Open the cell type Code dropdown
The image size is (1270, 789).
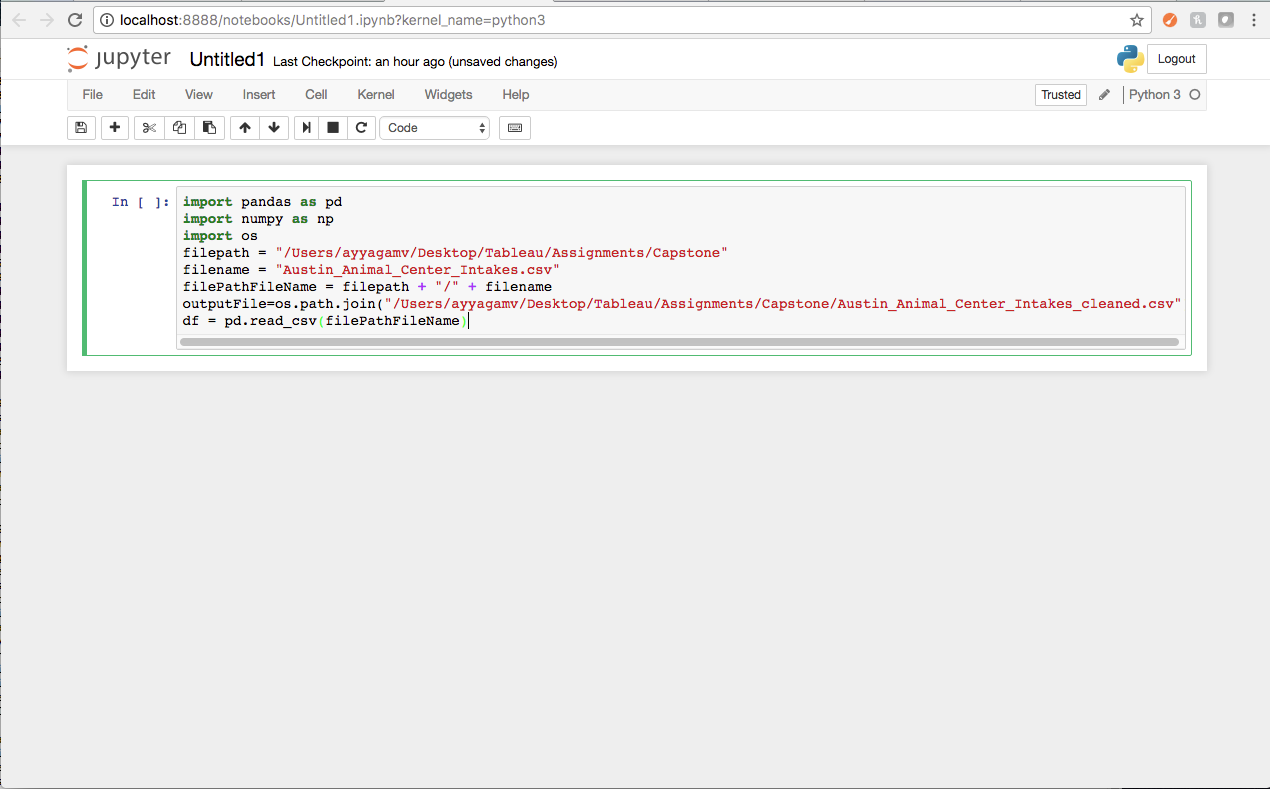[x=434, y=128]
